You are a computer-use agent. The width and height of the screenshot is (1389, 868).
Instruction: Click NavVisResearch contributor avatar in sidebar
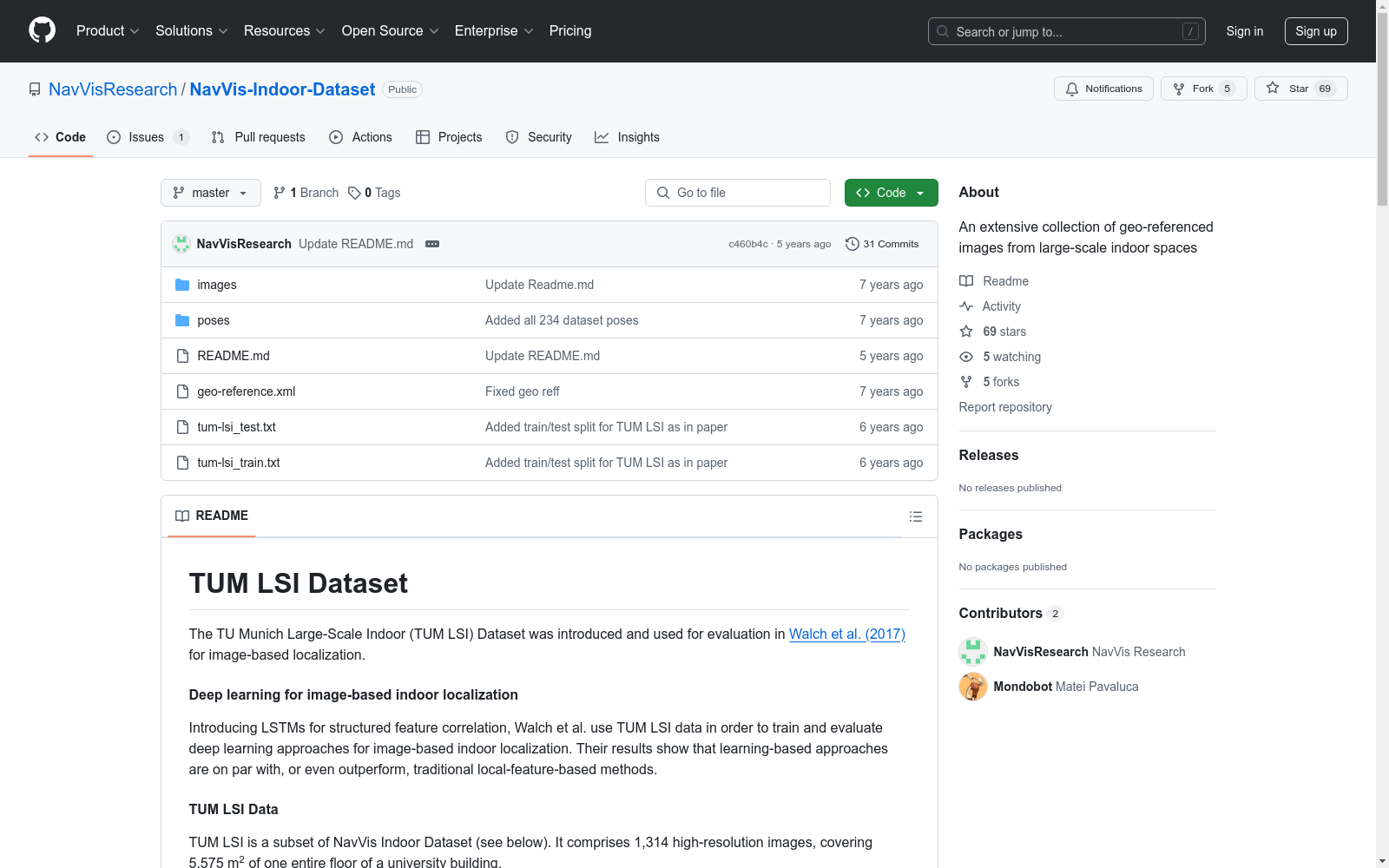pyautogui.click(x=973, y=652)
